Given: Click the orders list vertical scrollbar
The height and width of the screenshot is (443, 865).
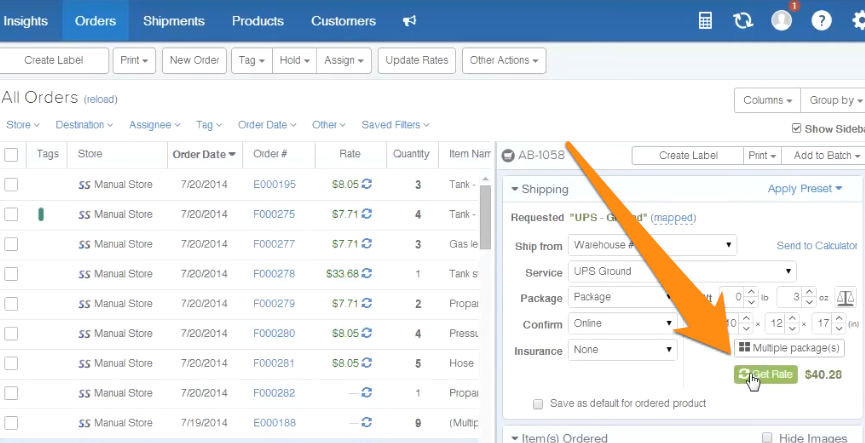Looking at the screenshot, I should tap(485, 216).
